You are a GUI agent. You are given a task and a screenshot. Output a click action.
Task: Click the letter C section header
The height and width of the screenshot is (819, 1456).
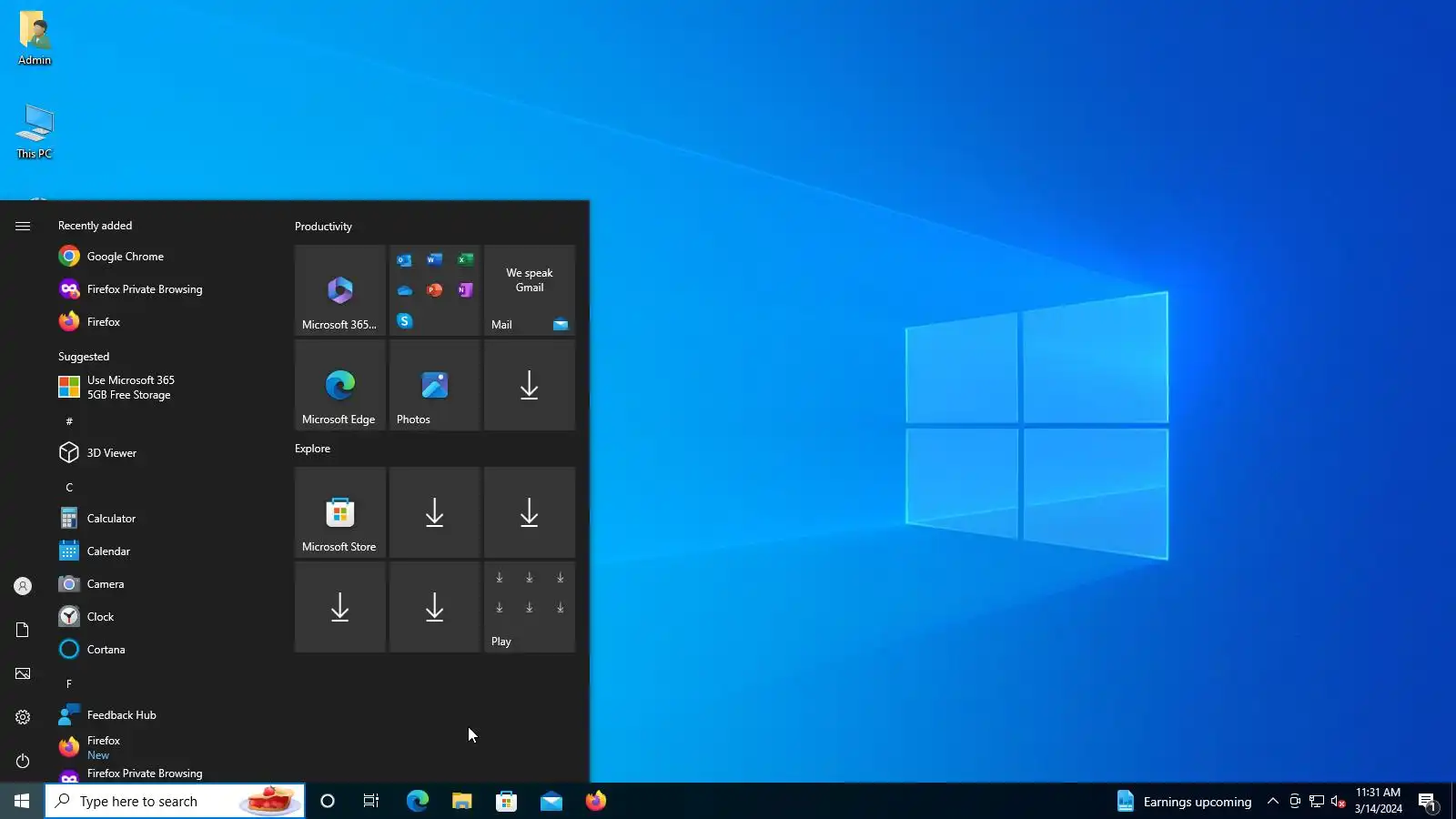(69, 487)
